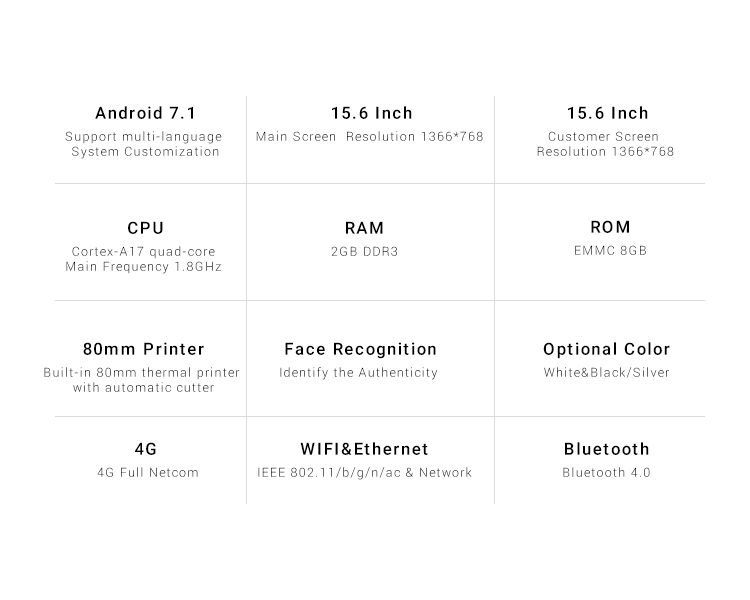Select the Main Screen Resolution 1366*768 text
750x600 pixels.
coord(369,136)
